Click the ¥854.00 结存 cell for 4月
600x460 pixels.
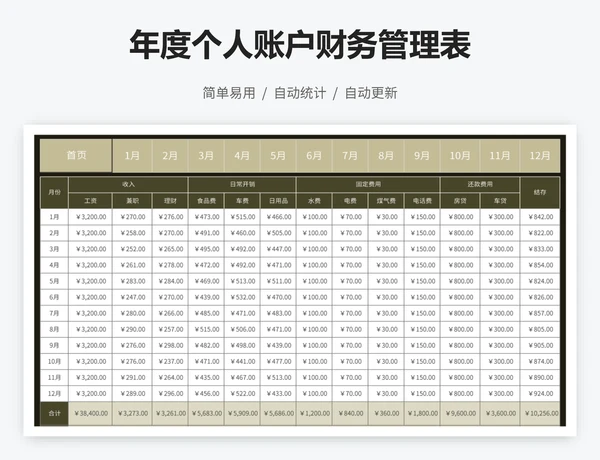point(540,265)
